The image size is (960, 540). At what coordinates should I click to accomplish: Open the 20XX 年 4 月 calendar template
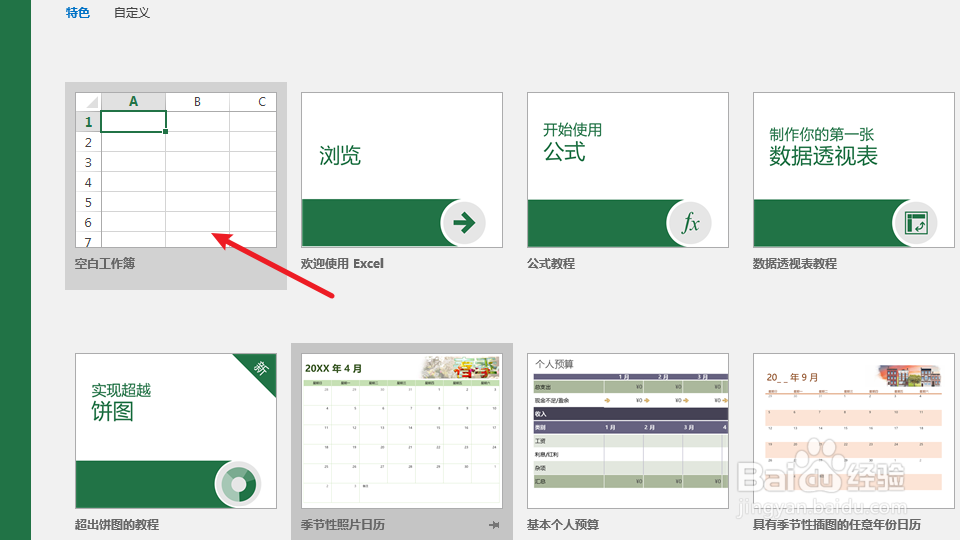pyautogui.click(x=402, y=430)
